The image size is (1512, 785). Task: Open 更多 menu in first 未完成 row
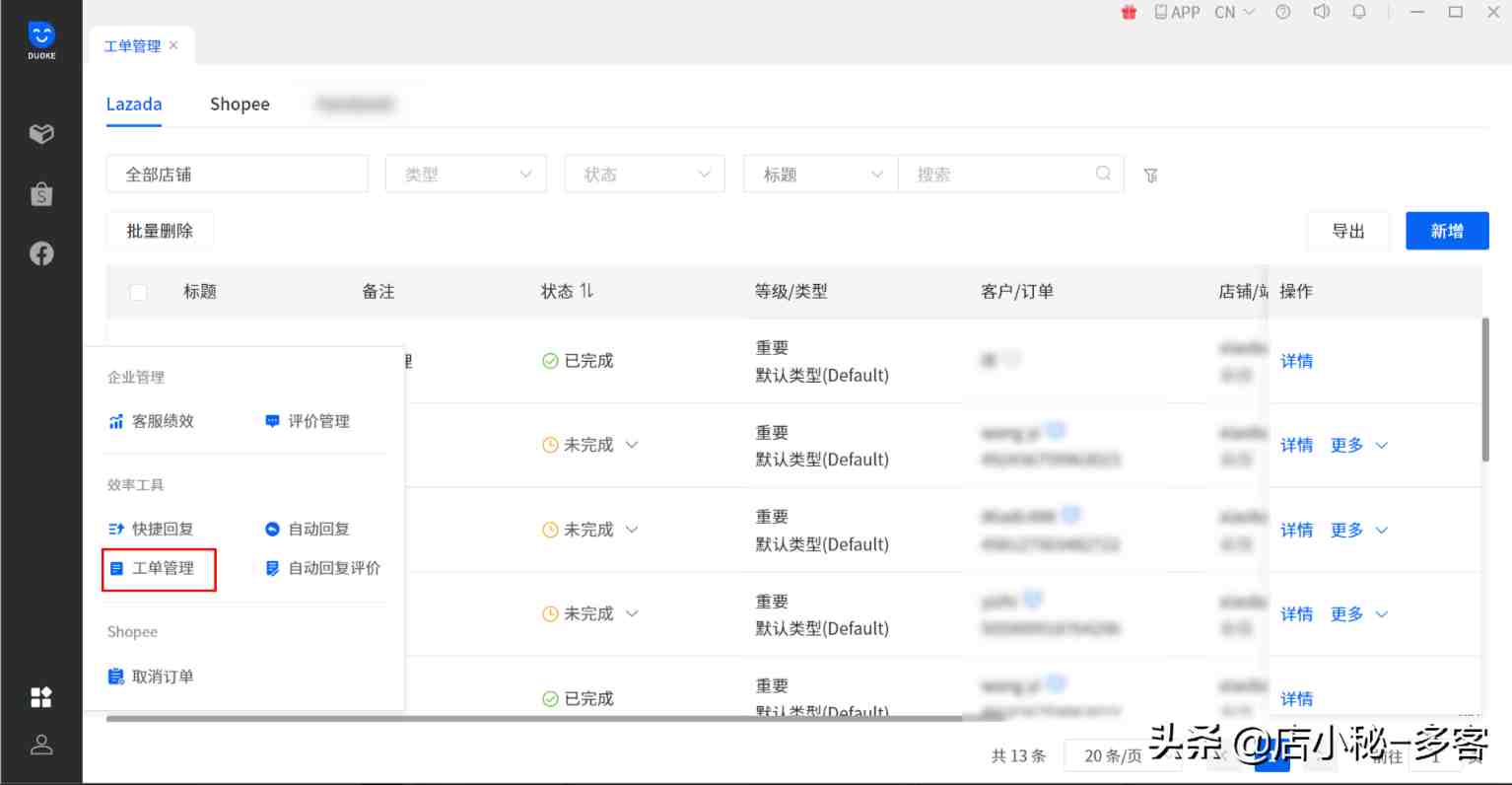pos(1358,446)
